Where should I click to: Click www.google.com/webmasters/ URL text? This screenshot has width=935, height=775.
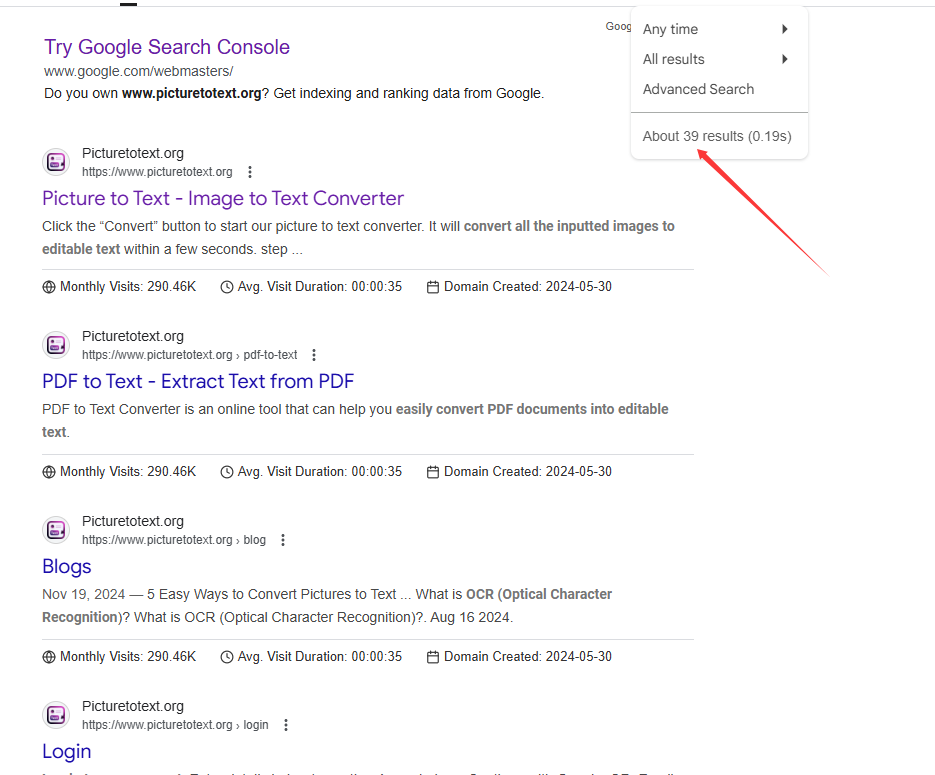tap(138, 72)
